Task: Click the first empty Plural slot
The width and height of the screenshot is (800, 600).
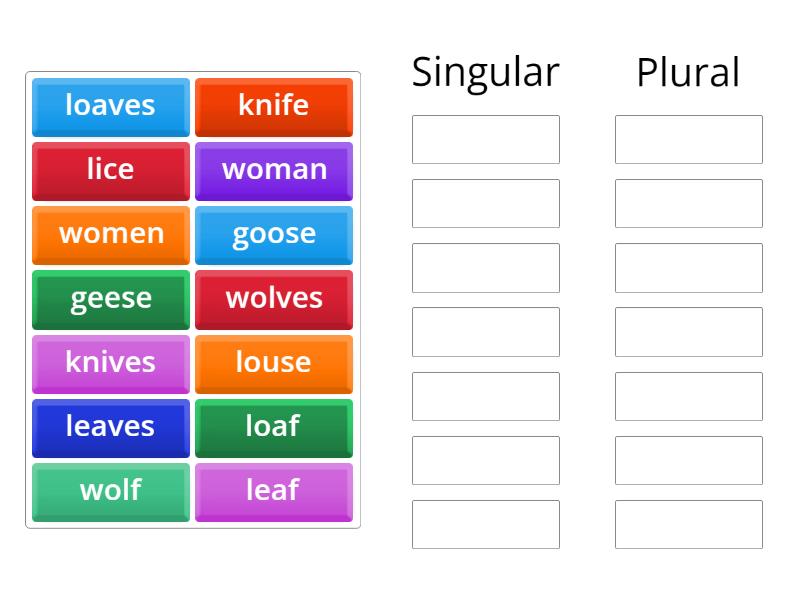Action: coord(688,139)
